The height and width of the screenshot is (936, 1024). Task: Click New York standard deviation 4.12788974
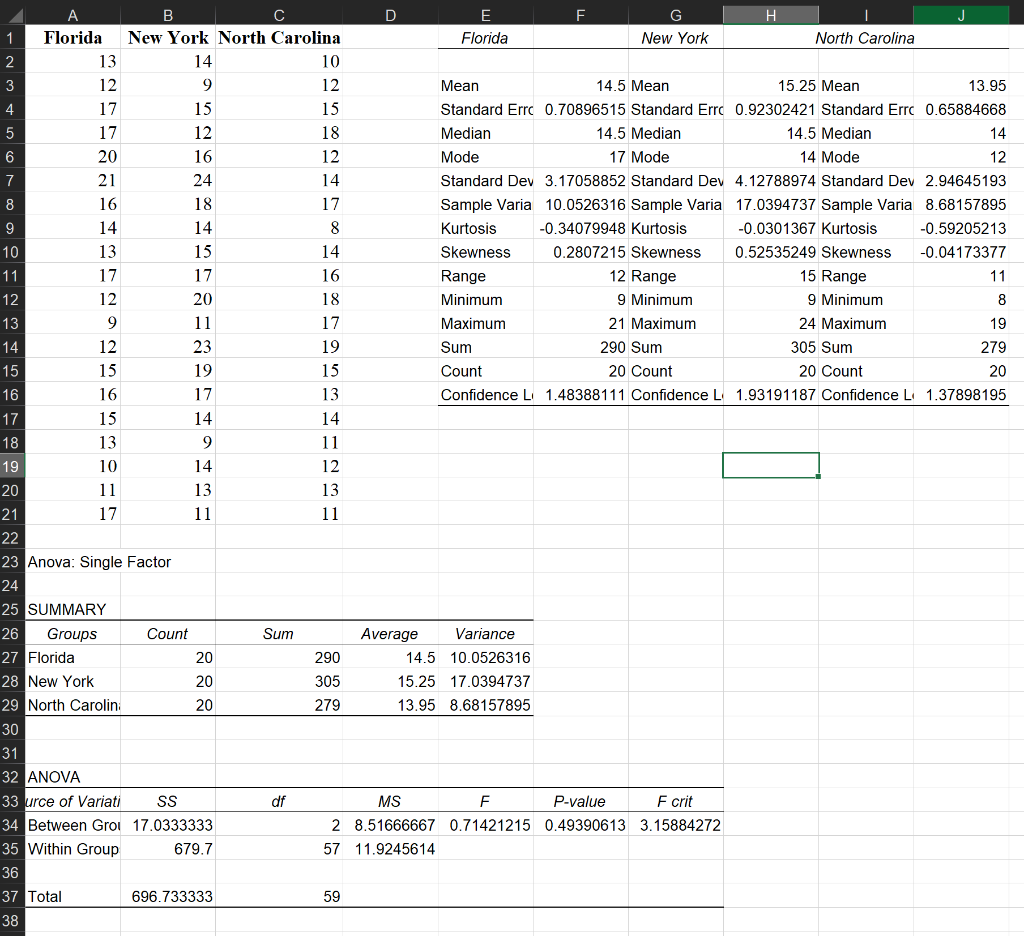[775, 180]
